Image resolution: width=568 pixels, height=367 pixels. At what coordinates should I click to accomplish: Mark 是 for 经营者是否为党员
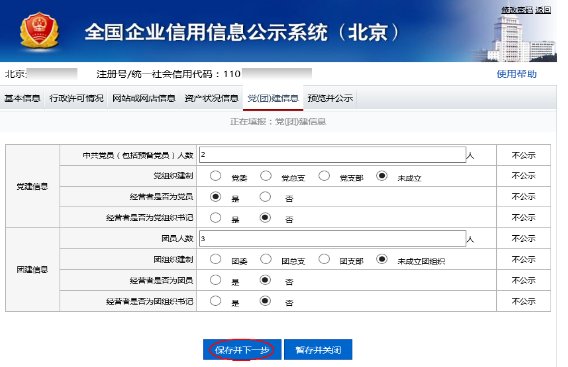216,197
